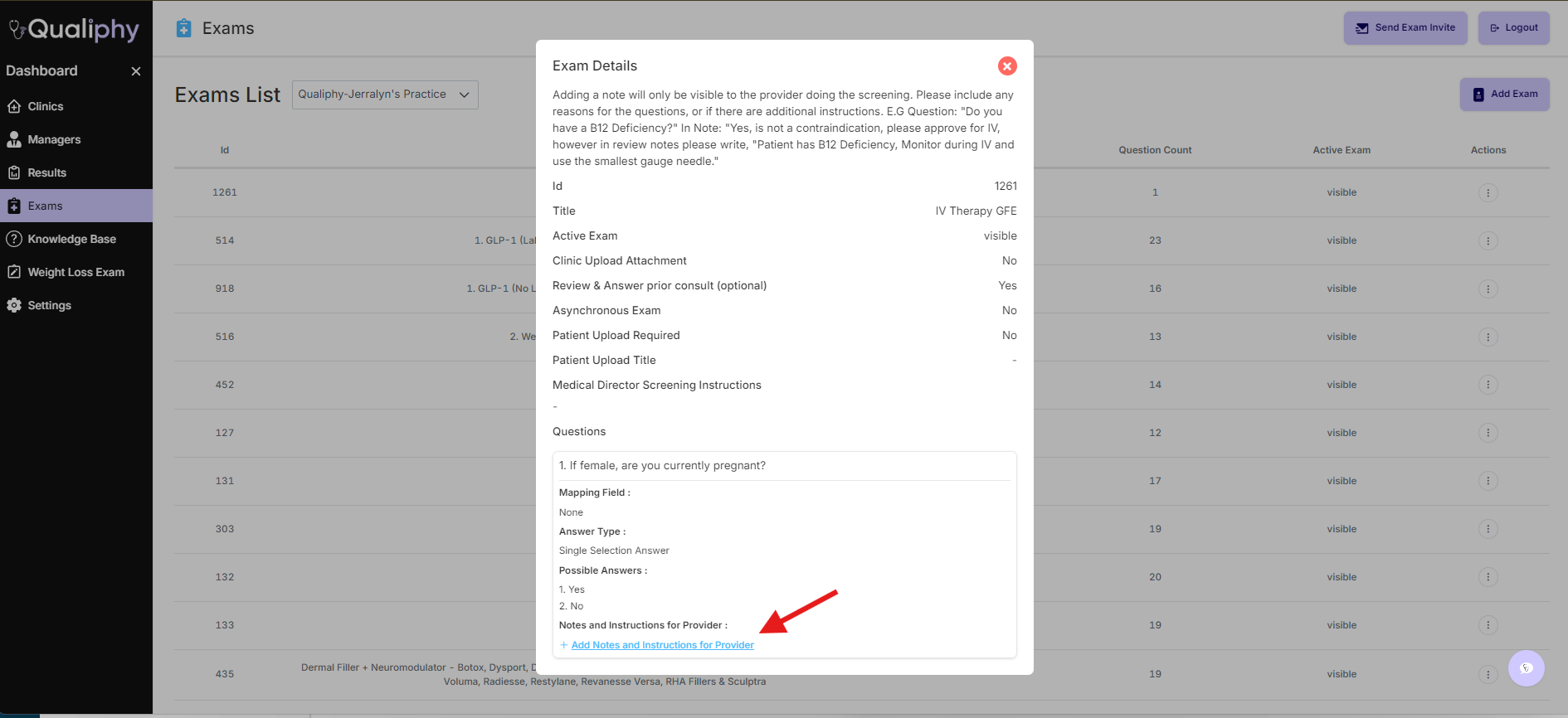The image size is (1568, 718).
Task: Open three-dot actions menu for exam 452
Action: (x=1488, y=385)
